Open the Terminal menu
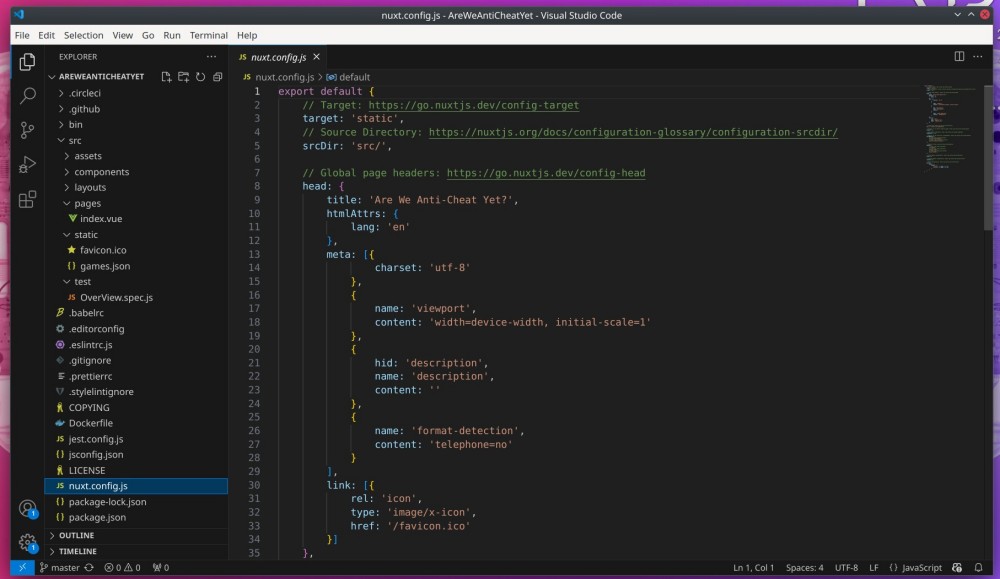The width and height of the screenshot is (1000, 579). pyautogui.click(x=208, y=35)
